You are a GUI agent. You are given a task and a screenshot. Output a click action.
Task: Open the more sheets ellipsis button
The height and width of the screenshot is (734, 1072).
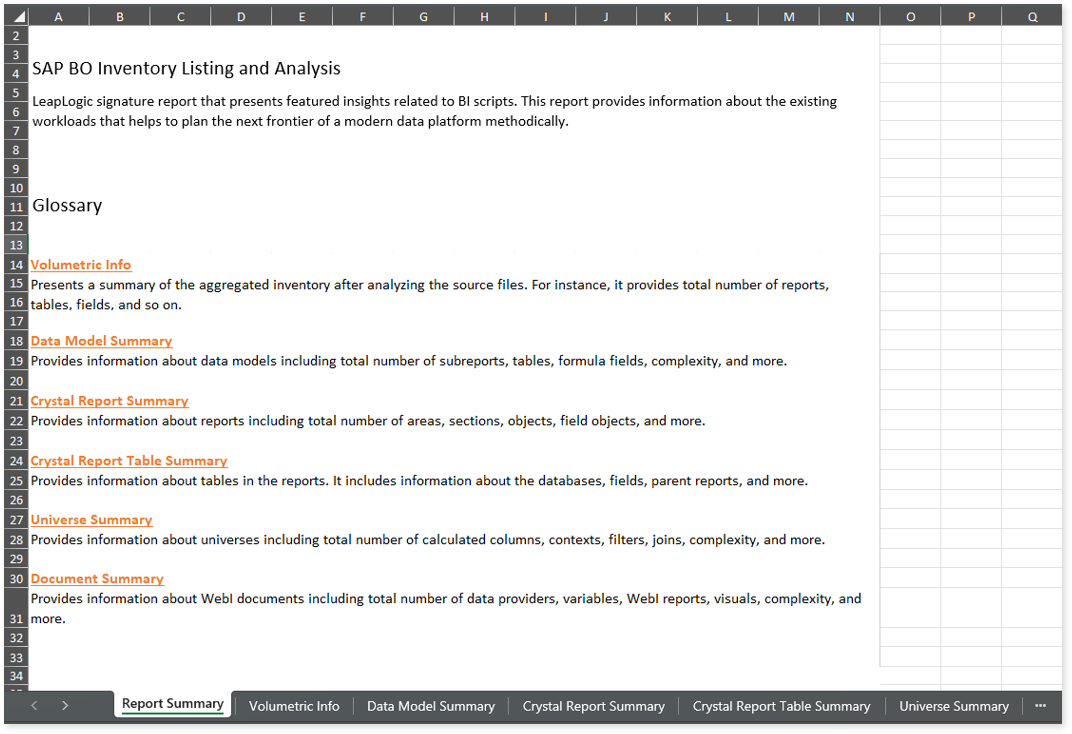(x=1041, y=705)
